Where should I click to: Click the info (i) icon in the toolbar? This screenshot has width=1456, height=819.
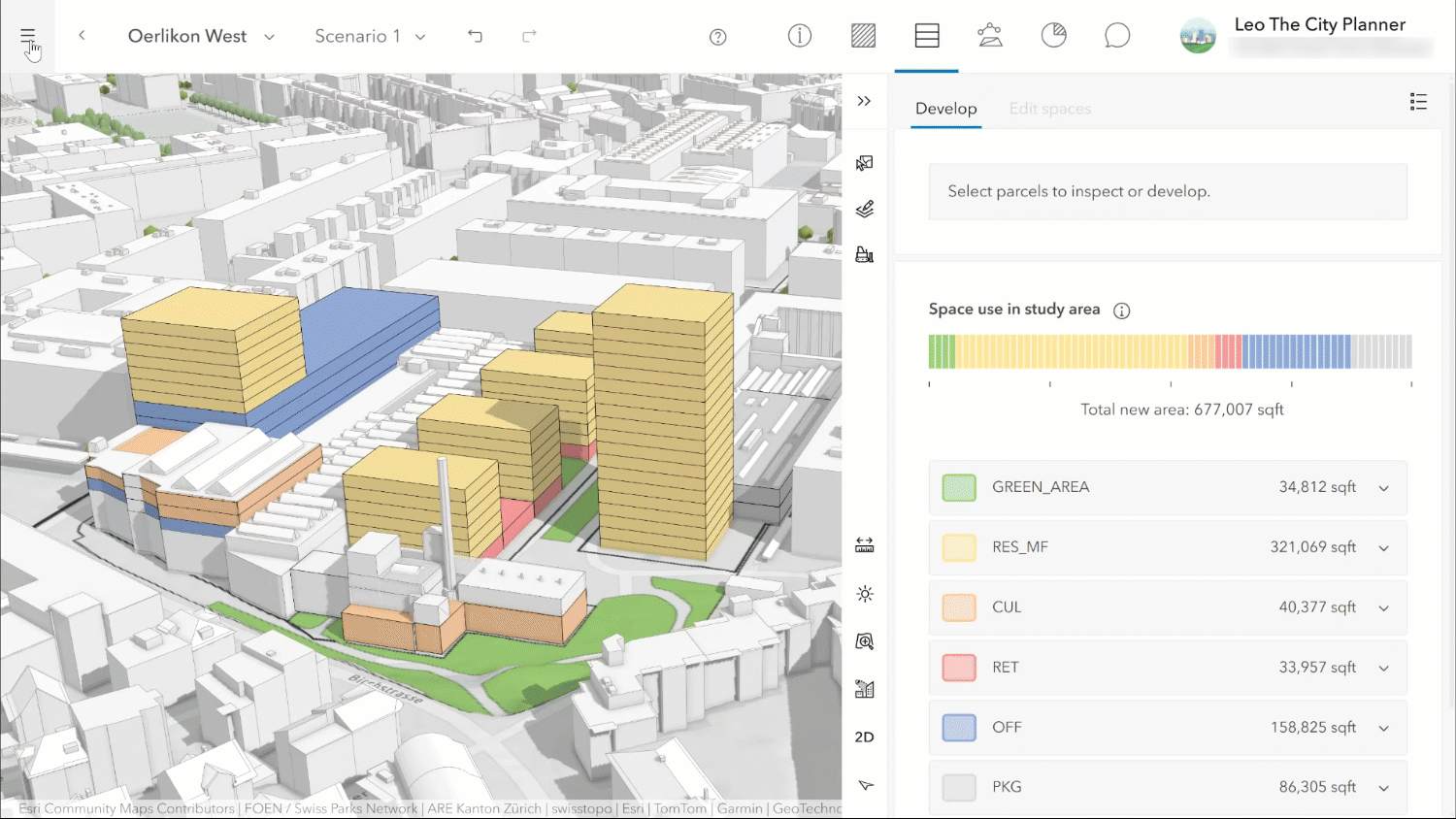tap(799, 35)
